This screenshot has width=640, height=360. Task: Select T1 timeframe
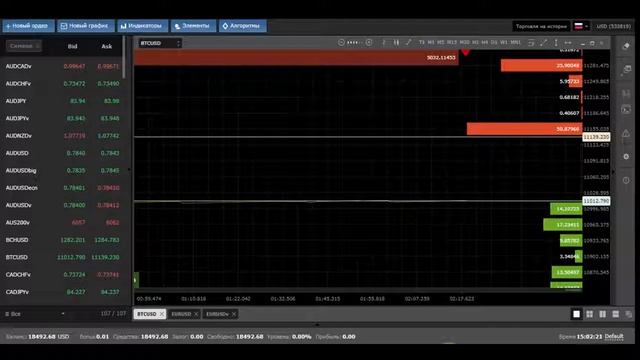(422, 42)
